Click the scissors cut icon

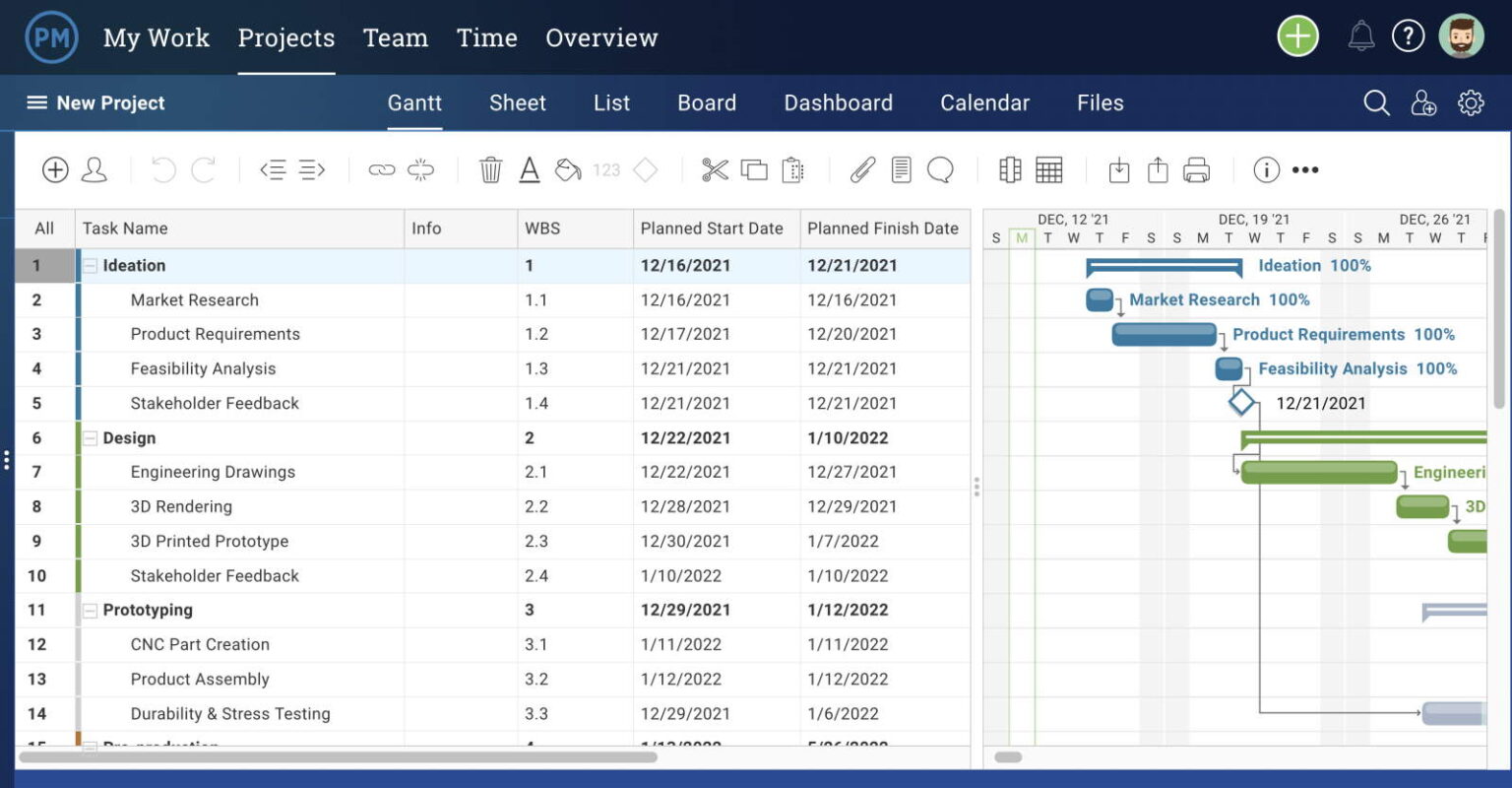point(715,169)
